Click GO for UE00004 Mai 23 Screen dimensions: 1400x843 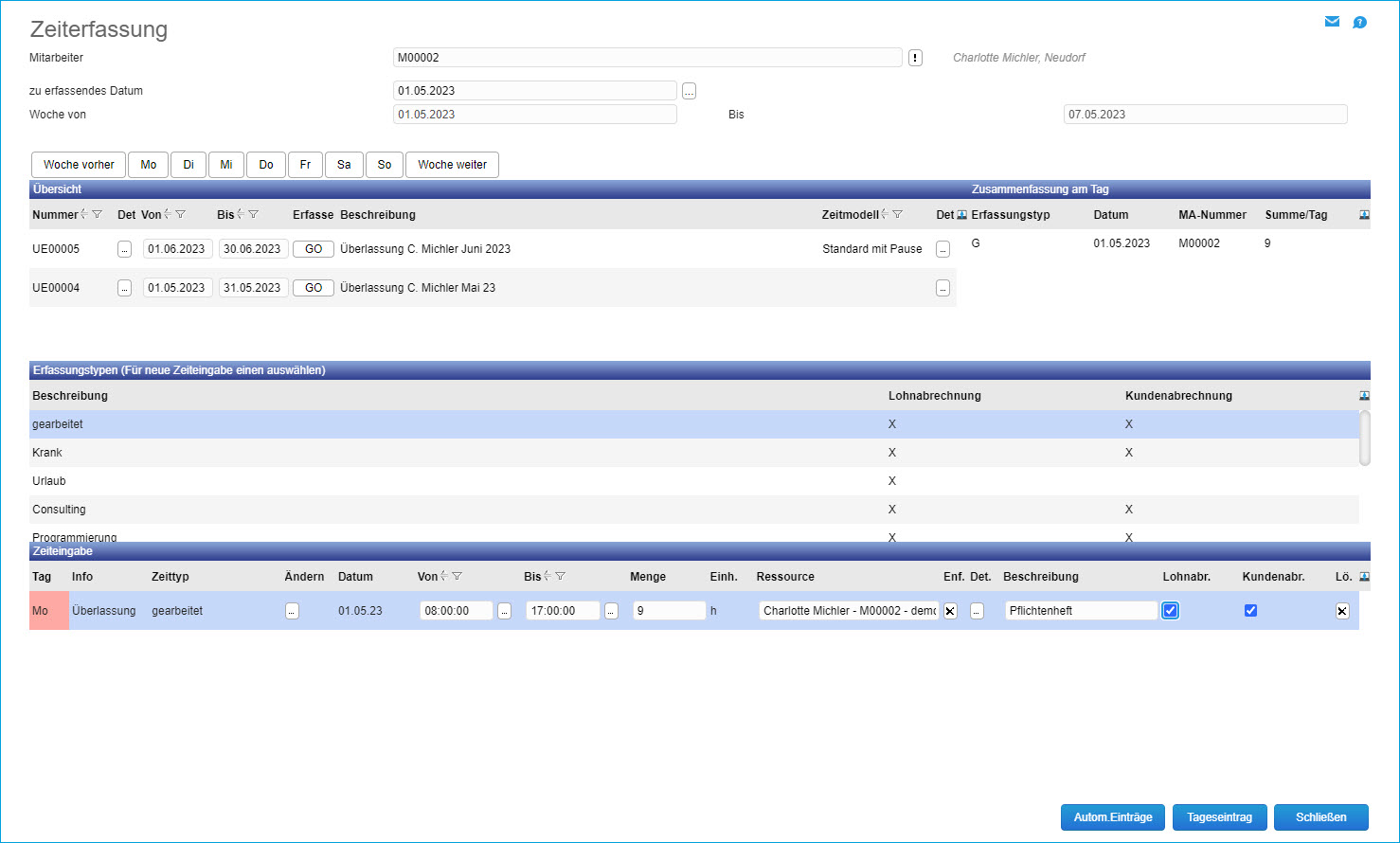click(x=314, y=288)
